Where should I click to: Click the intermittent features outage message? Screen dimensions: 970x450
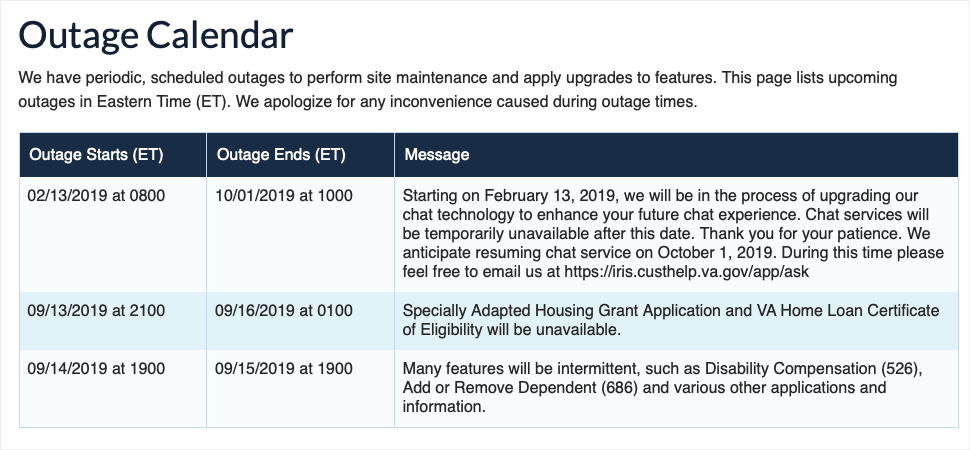coord(660,388)
